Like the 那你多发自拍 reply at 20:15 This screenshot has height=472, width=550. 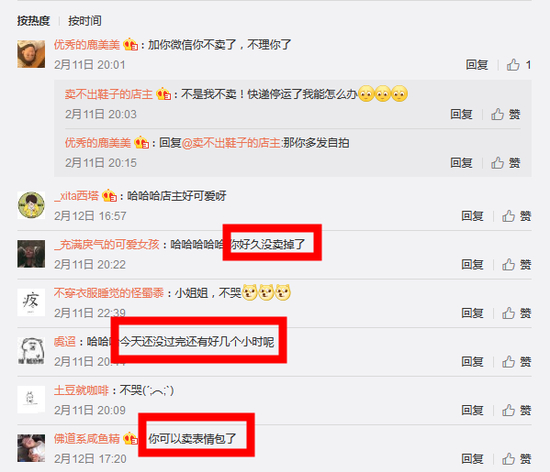click(505, 163)
